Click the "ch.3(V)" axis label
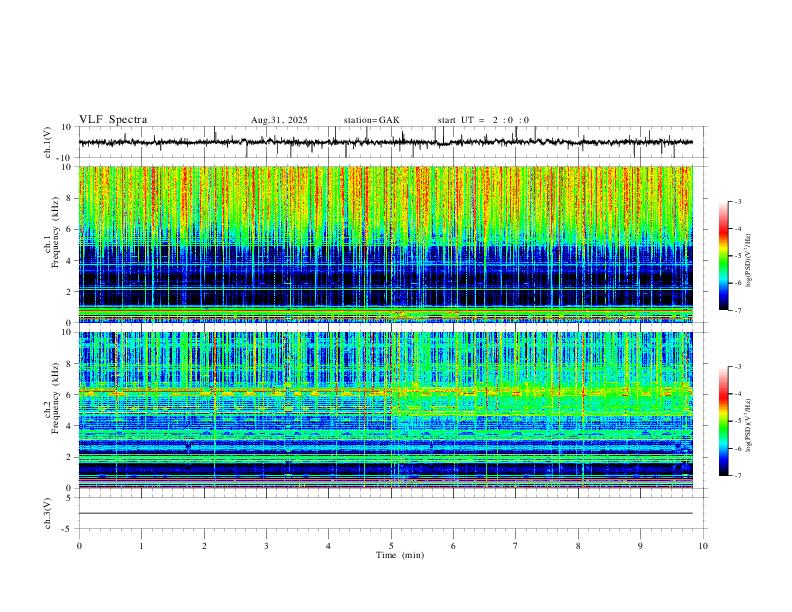This screenshot has height=612, width=792. point(48,513)
